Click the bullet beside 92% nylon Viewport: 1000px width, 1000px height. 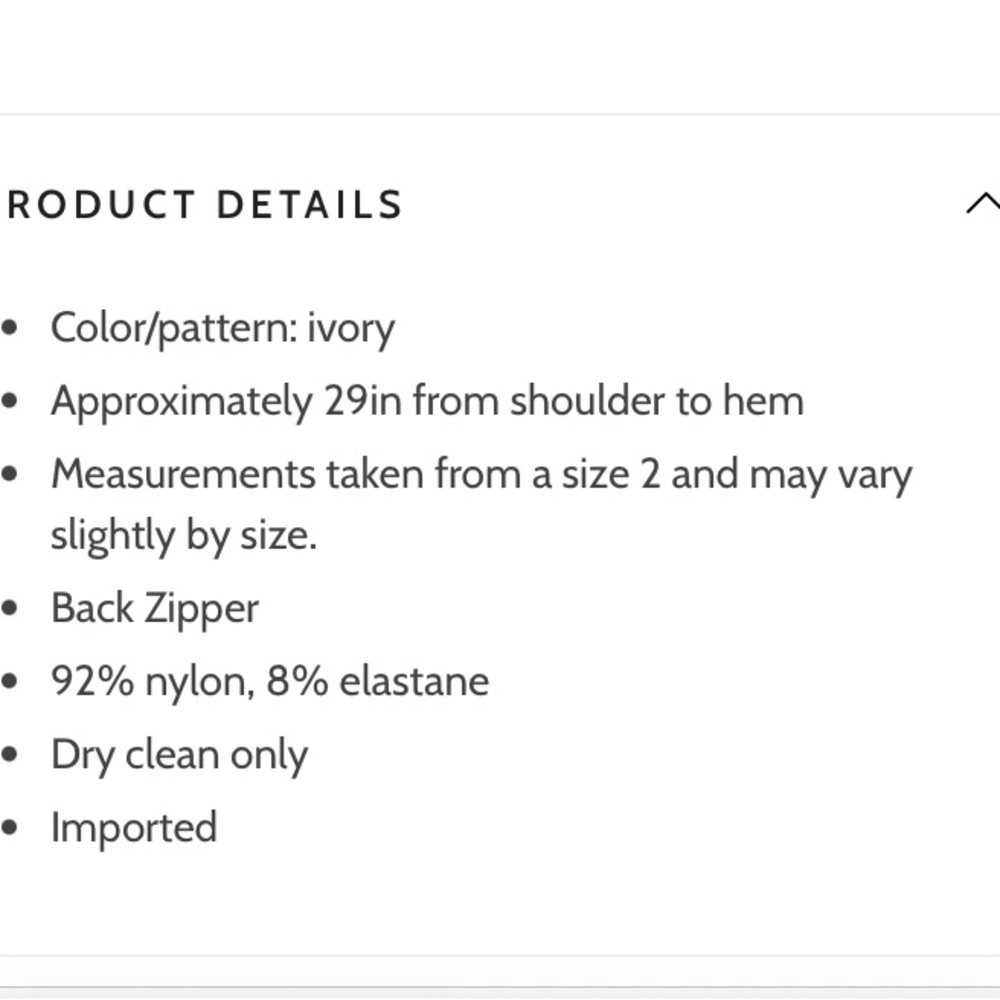[9, 681]
